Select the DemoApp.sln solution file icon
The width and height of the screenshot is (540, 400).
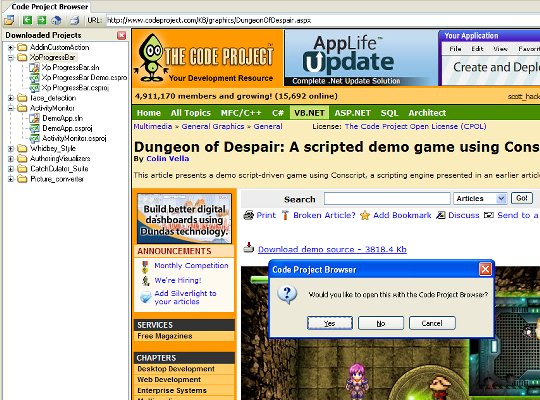tap(34, 119)
